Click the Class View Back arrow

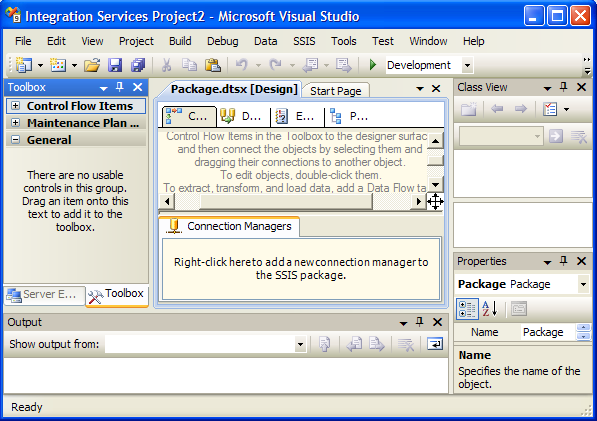coord(497,109)
